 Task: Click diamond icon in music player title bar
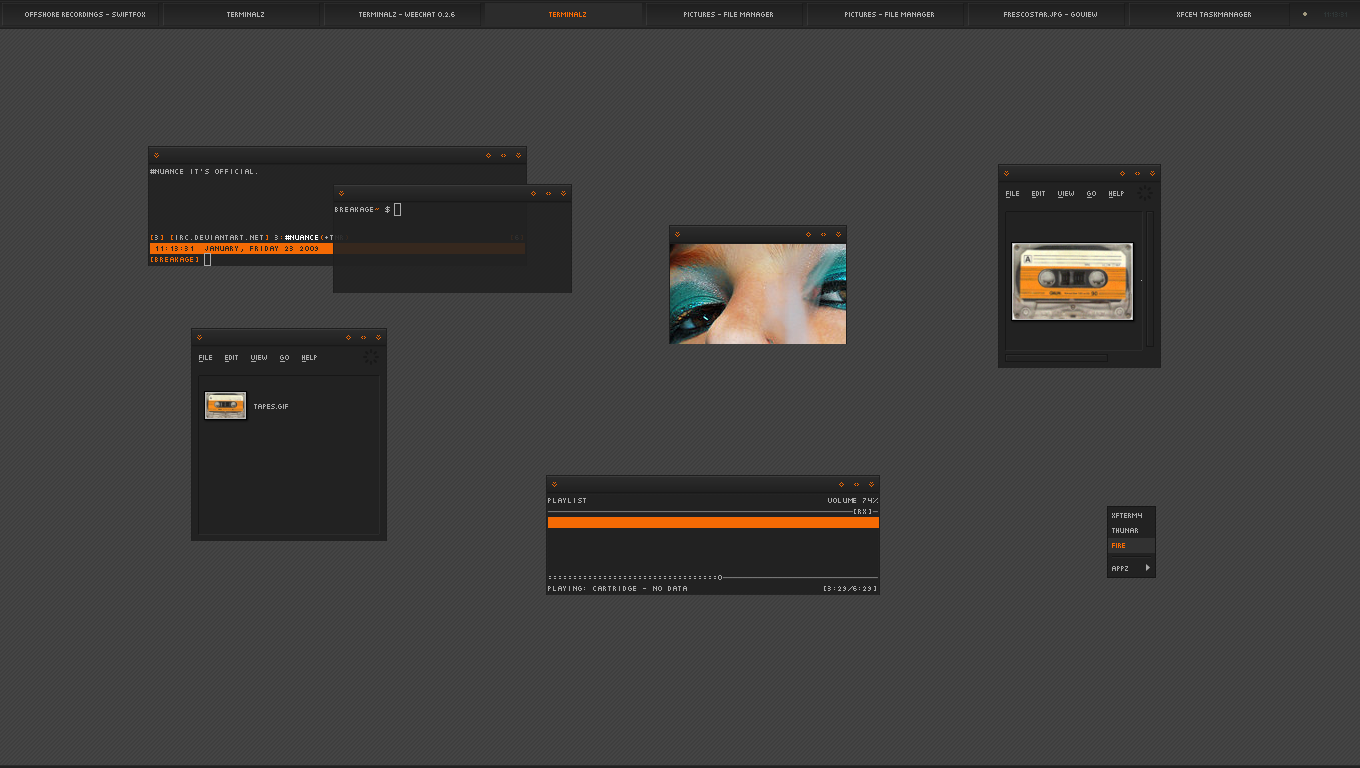coord(841,484)
